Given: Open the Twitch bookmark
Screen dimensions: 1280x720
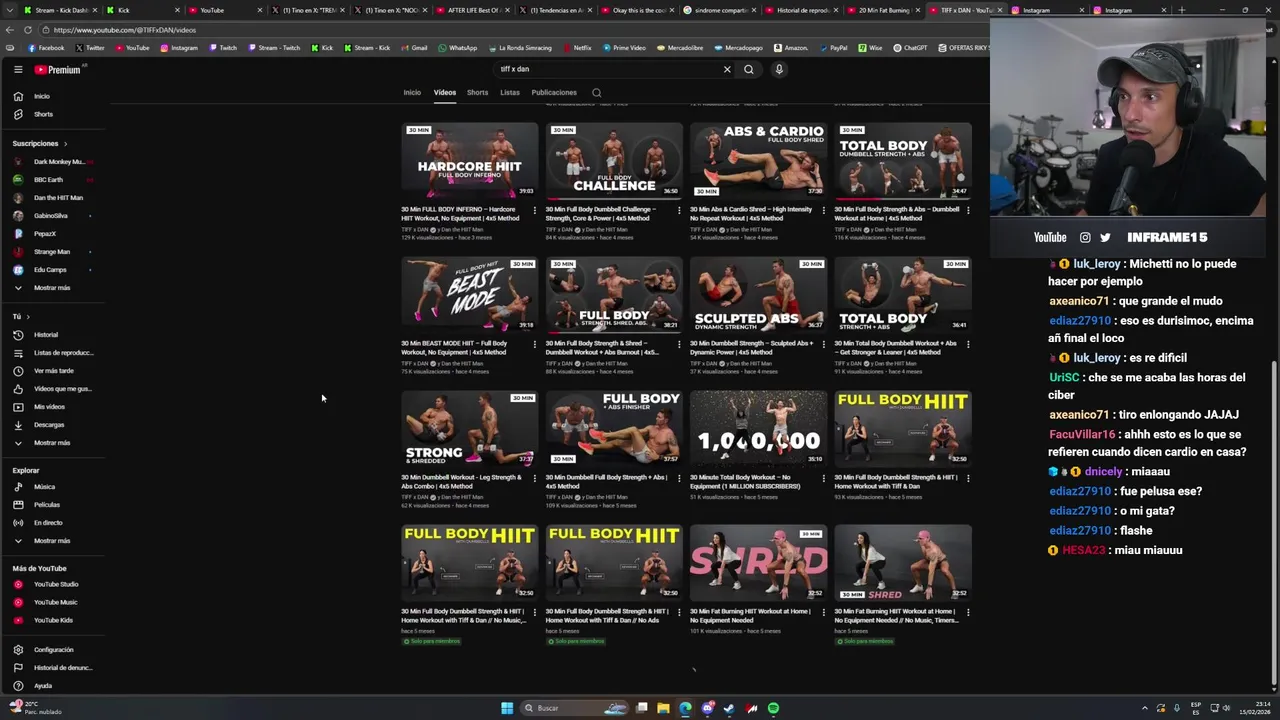Looking at the screenshot, I should point(223,48).
